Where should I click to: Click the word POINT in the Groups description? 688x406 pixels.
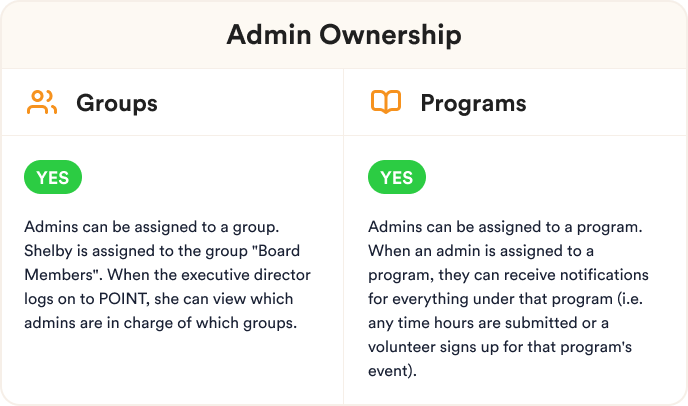(124, 299)
